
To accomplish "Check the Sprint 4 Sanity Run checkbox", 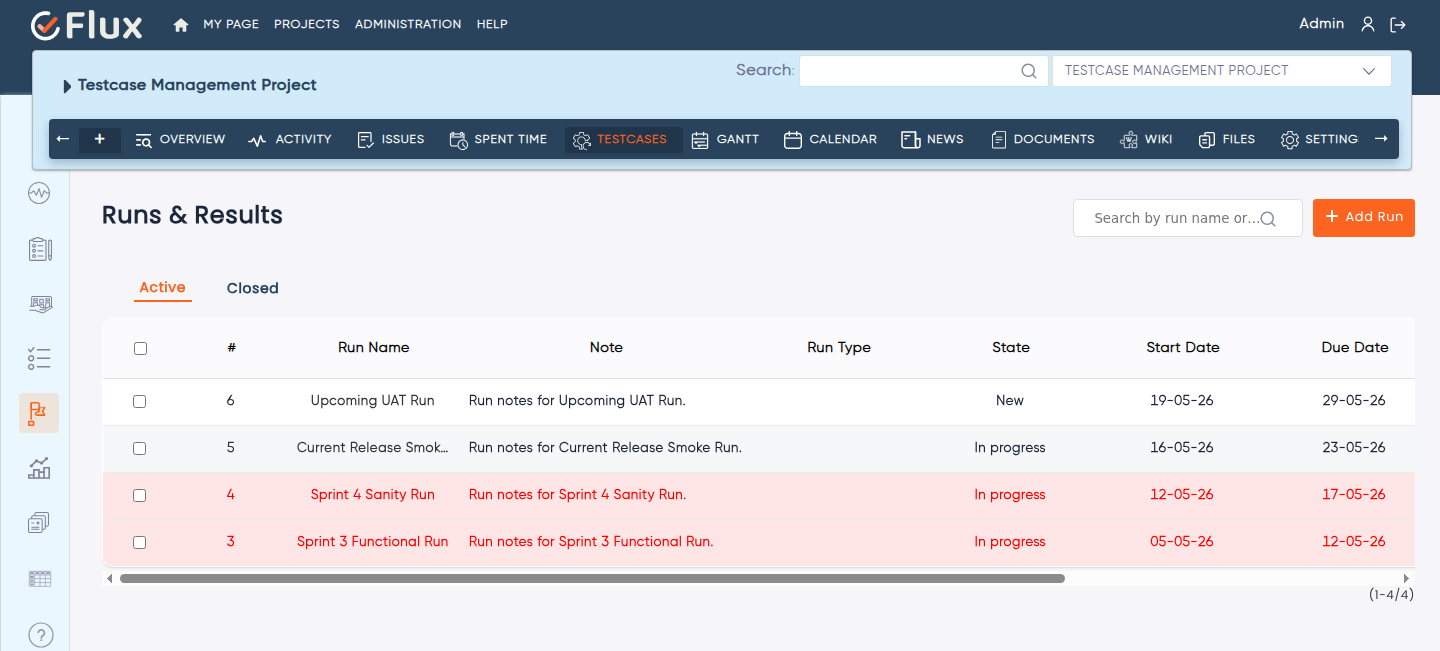I will point(140,495).
